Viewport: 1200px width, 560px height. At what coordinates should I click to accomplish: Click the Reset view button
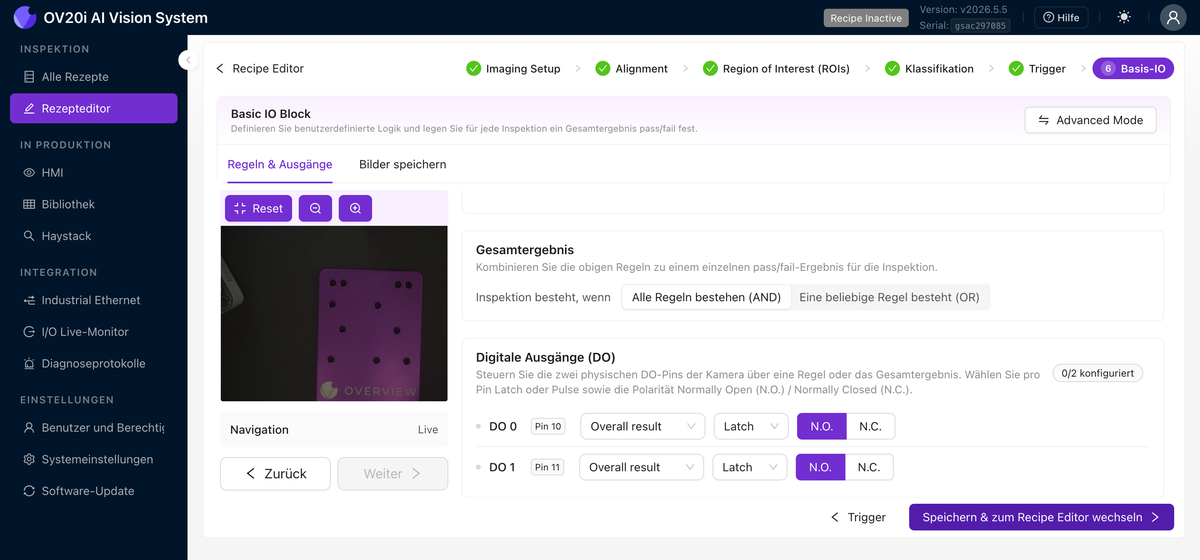[258, 208]
